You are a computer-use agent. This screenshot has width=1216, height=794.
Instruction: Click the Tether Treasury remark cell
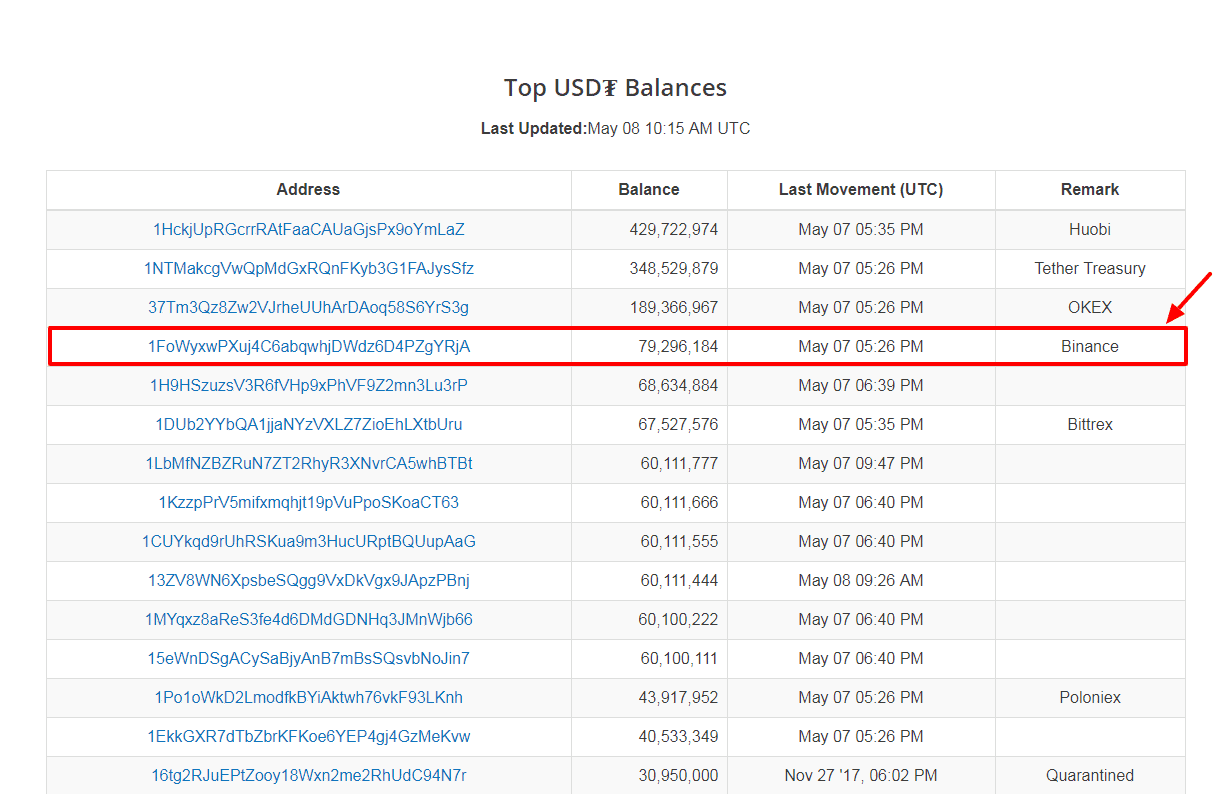point(1090,269)
